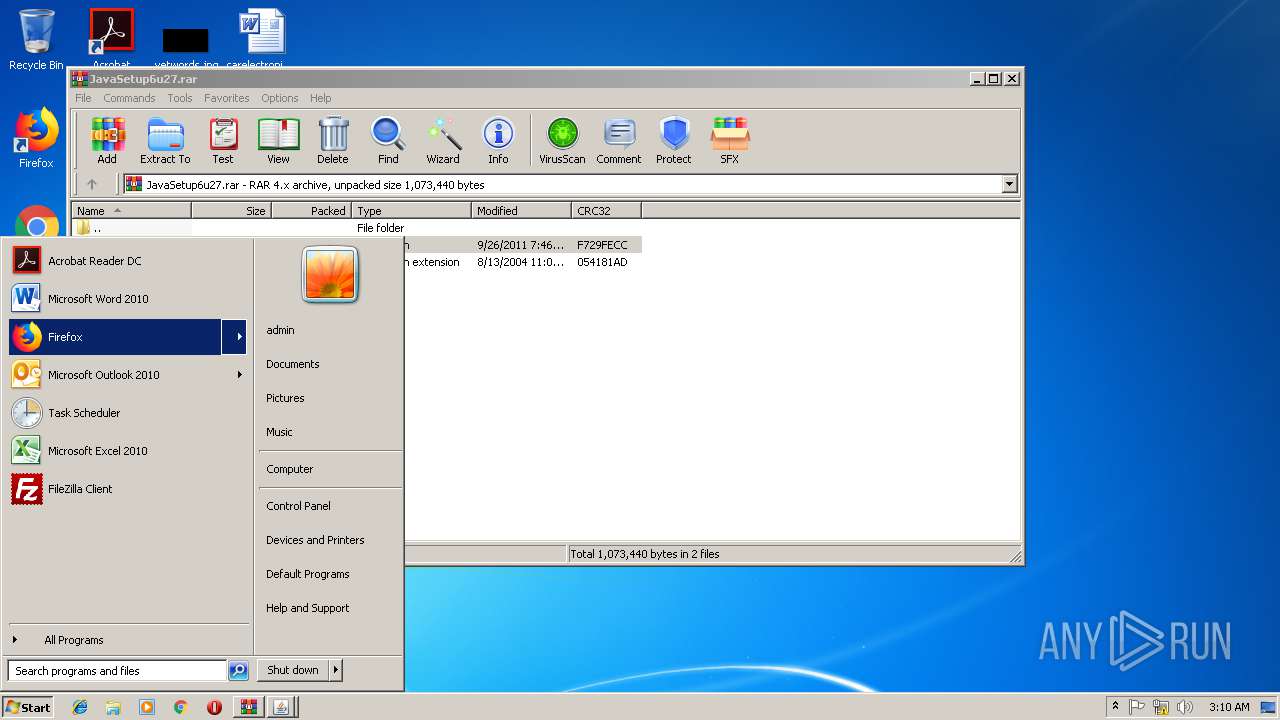Open Computer from the Start menu

click(x=289, y=469)
